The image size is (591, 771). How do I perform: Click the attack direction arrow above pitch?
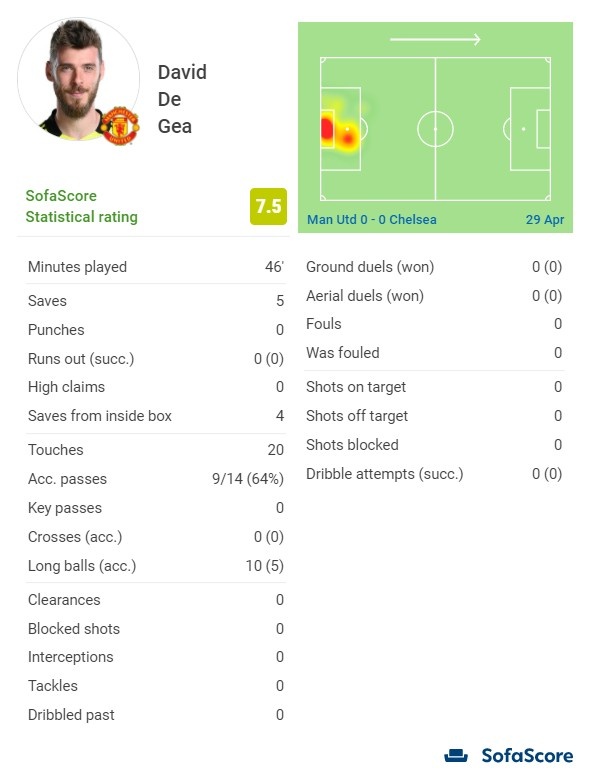(435, 39)
